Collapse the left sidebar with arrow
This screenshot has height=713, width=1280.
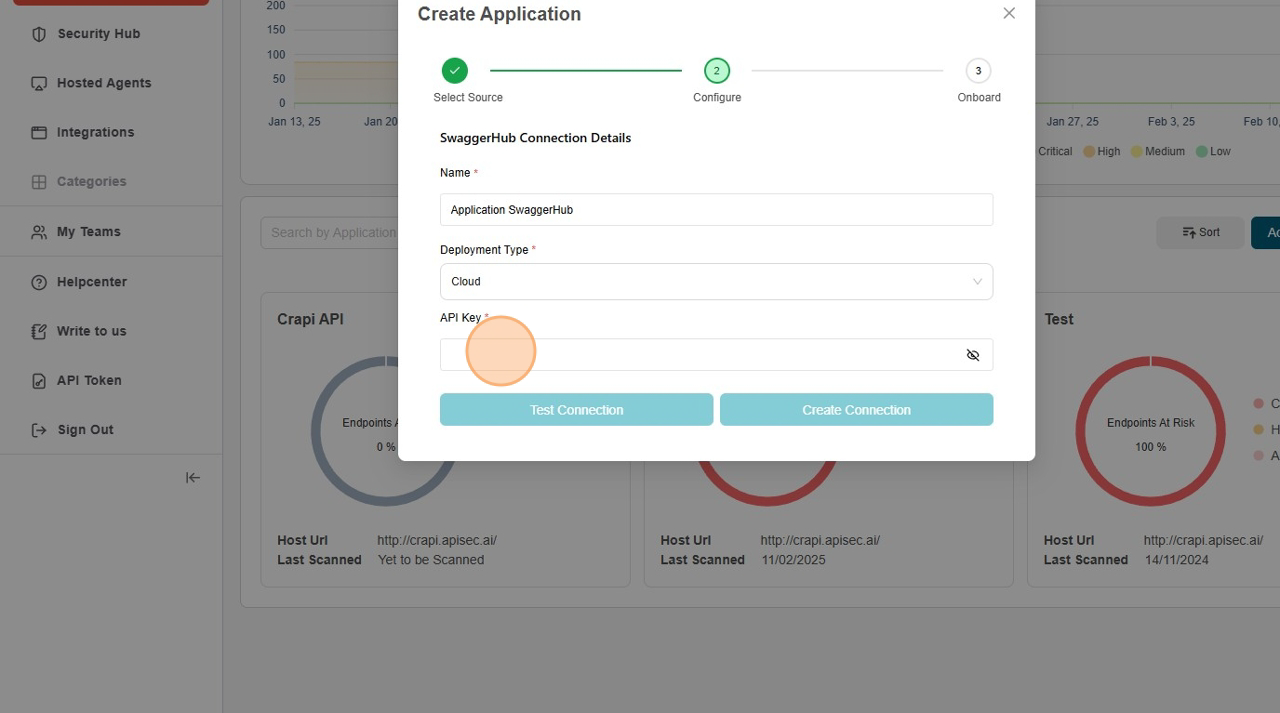pyautogui.click(x=193, y=478)
